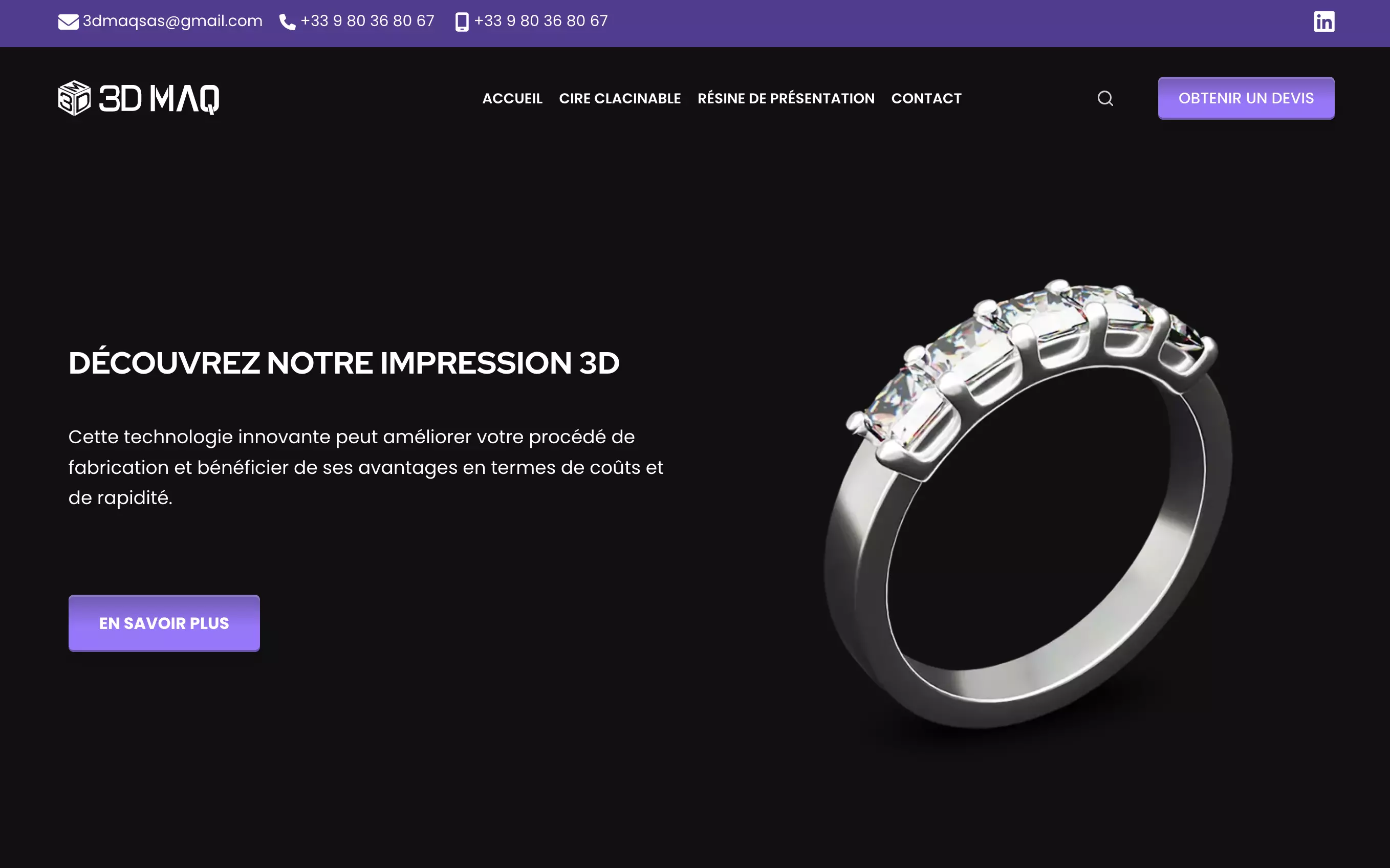
Task: Navigate to the Contact page
Action: [x=926, y=99]
